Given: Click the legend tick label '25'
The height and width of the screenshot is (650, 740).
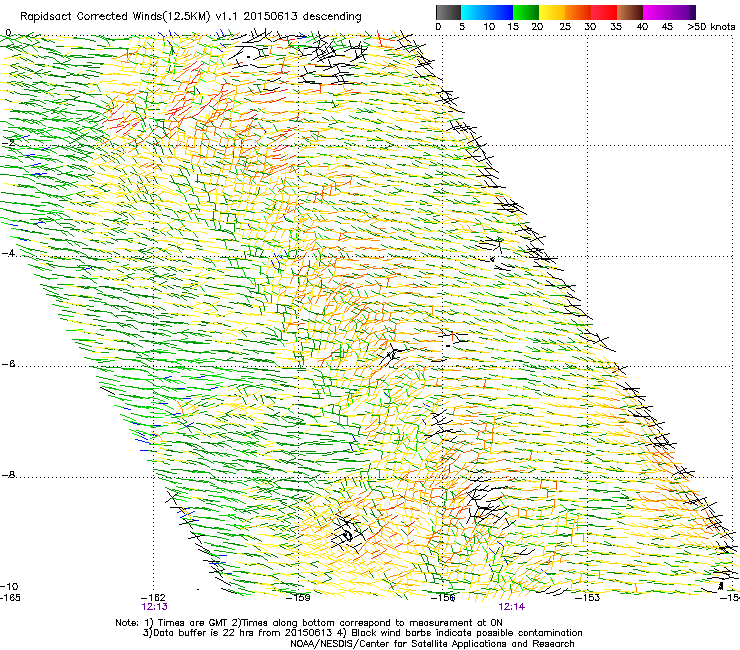Looking at the screenshot, I should (565, 27).
